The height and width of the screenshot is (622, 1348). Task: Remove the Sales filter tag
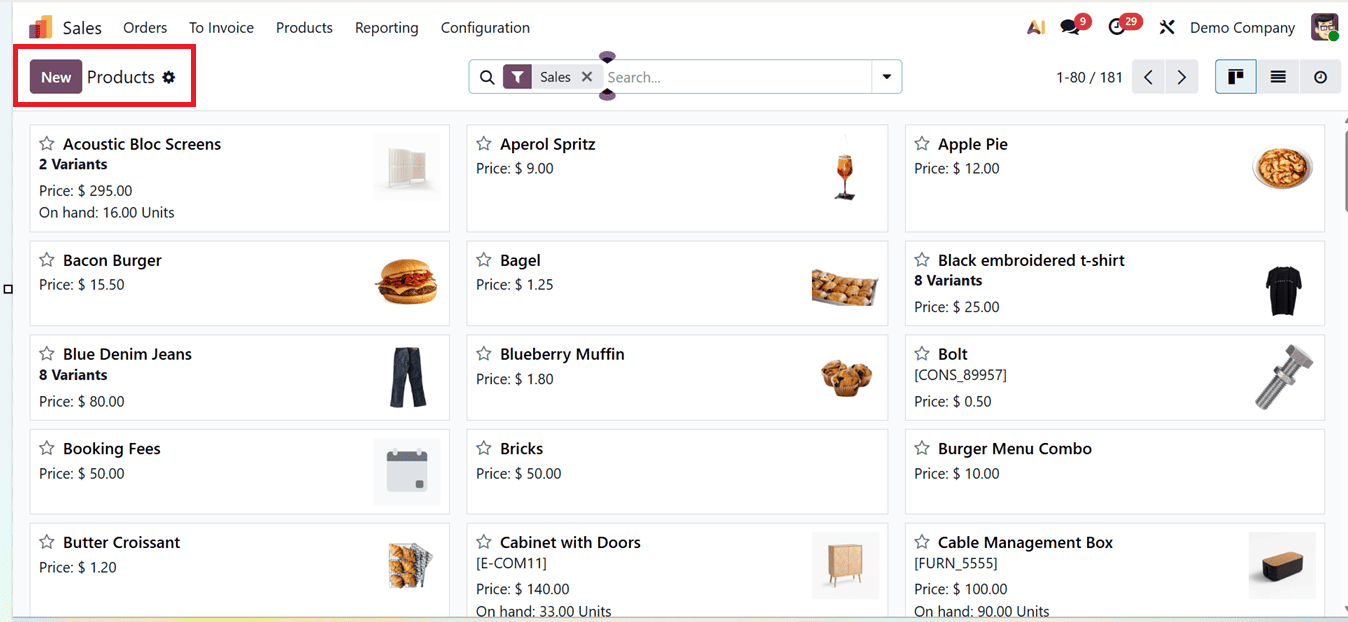[588, 75]
